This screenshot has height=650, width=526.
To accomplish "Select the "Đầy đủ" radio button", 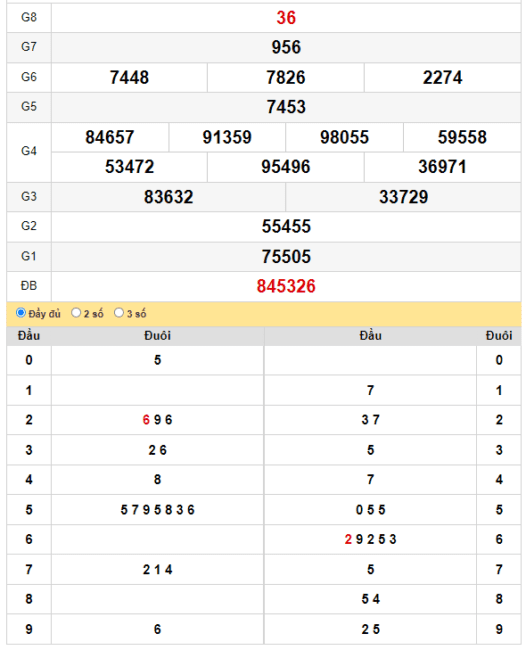I will [x=21, y=313].
